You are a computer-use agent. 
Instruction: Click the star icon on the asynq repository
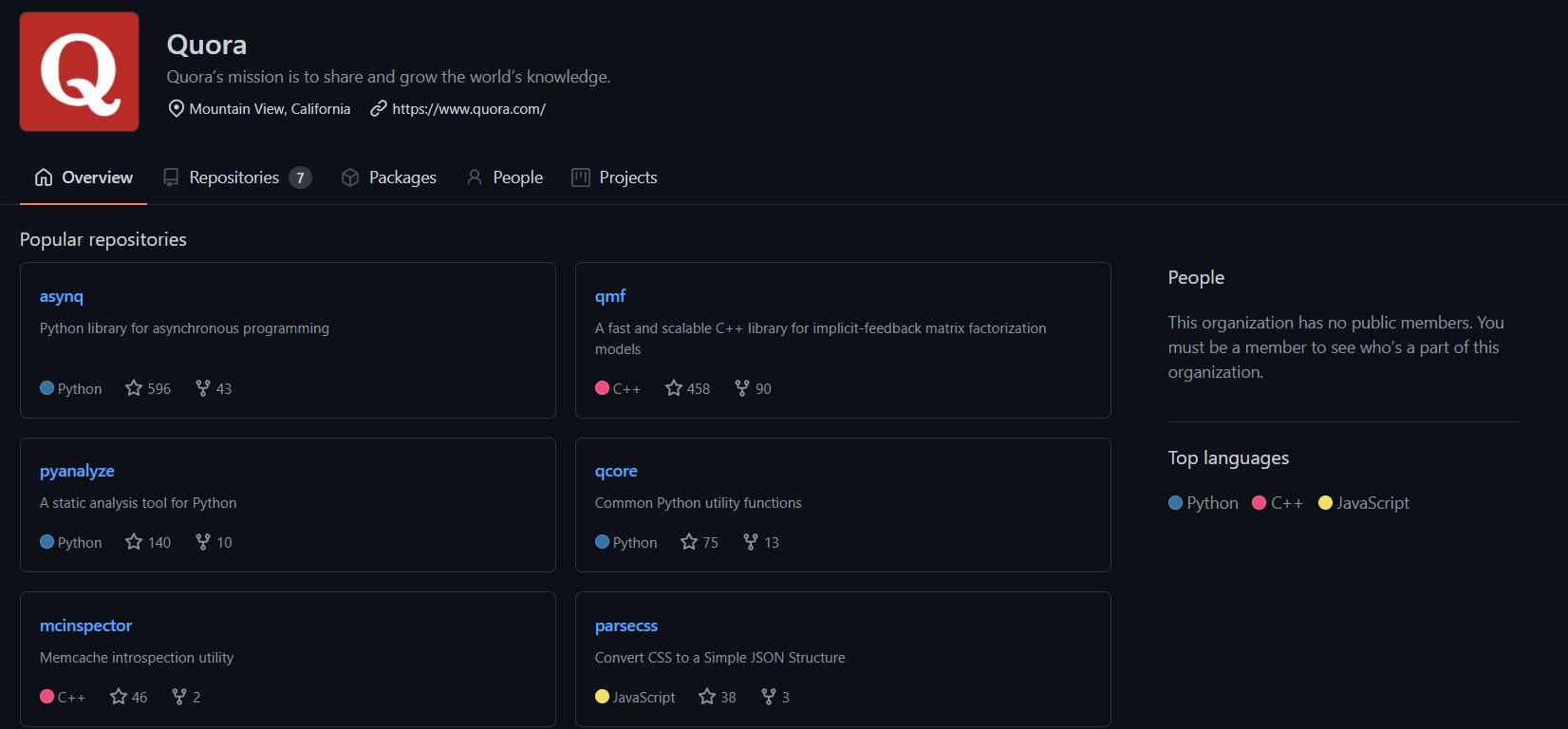tap(132, 388)
